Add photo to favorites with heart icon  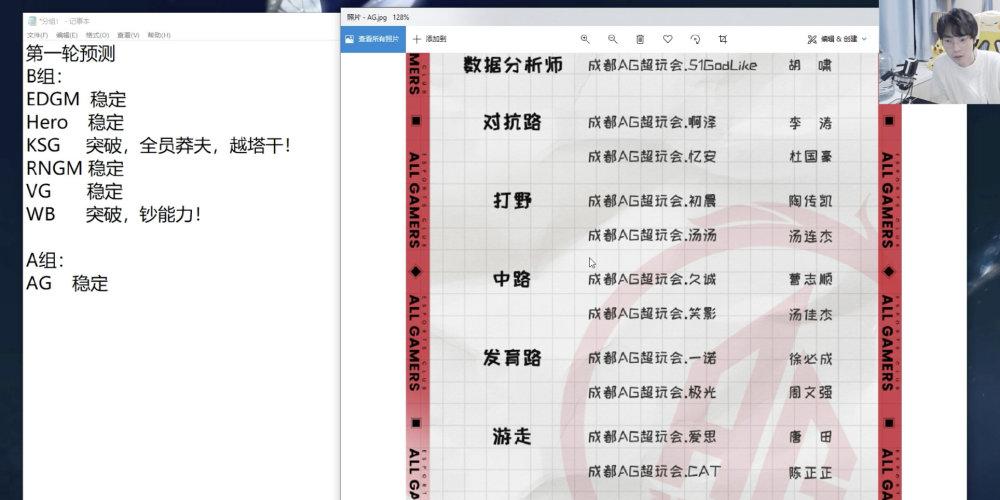click(667, 39)
